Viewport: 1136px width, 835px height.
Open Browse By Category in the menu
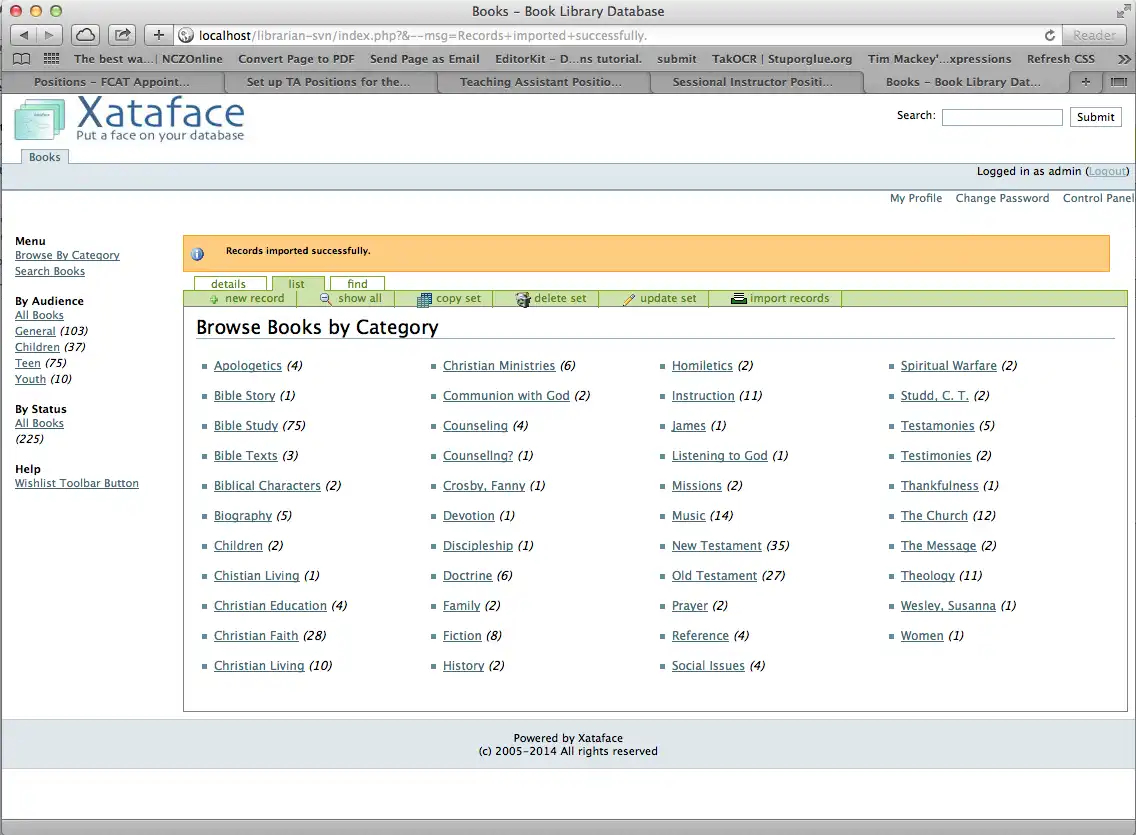[x=67, y=255]
